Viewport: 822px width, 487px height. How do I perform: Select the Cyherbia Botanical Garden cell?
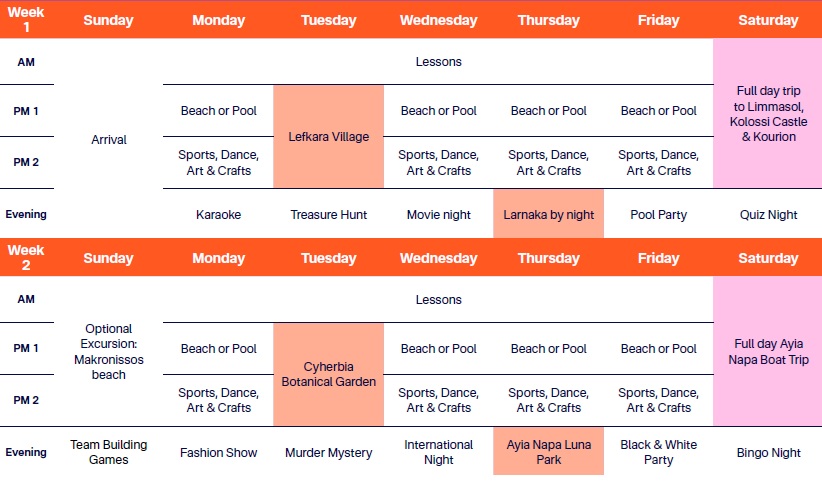click(328, 374)
